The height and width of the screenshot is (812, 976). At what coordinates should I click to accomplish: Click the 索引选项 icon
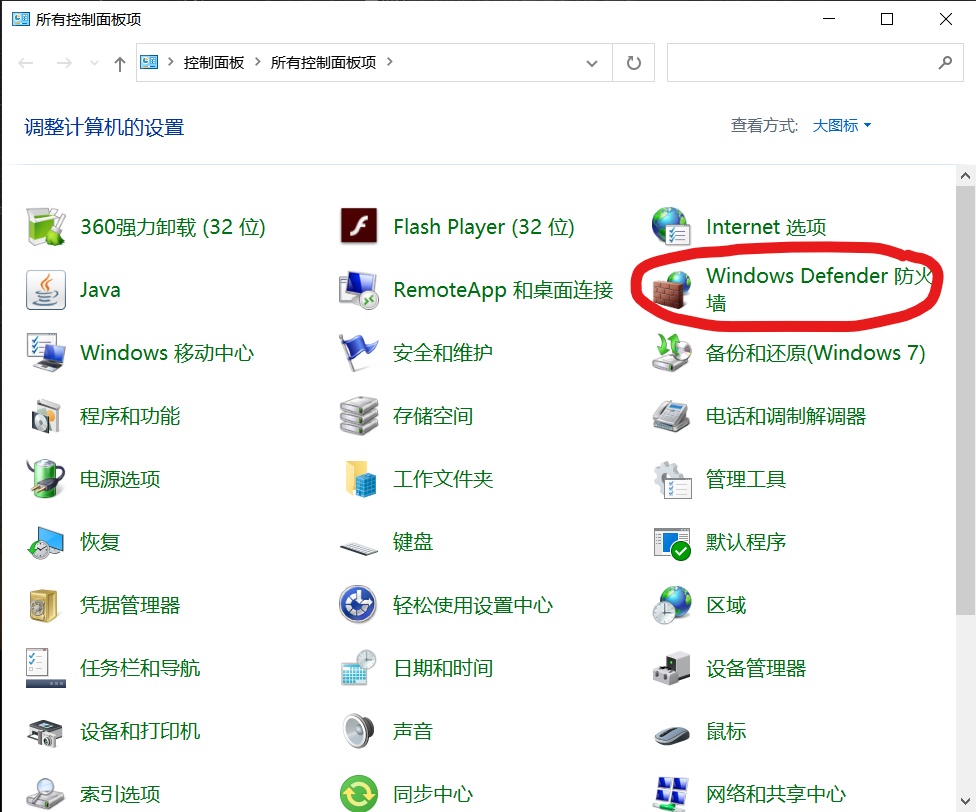point(45,795)
